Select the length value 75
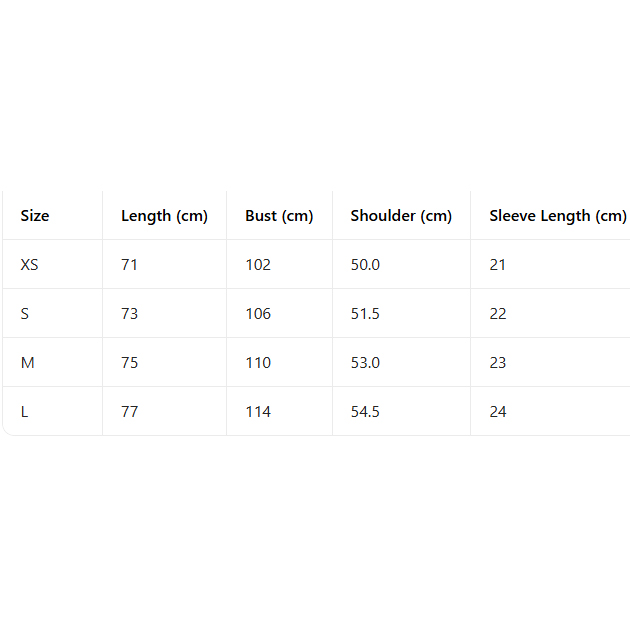630x629 pixels. [130, 363]
